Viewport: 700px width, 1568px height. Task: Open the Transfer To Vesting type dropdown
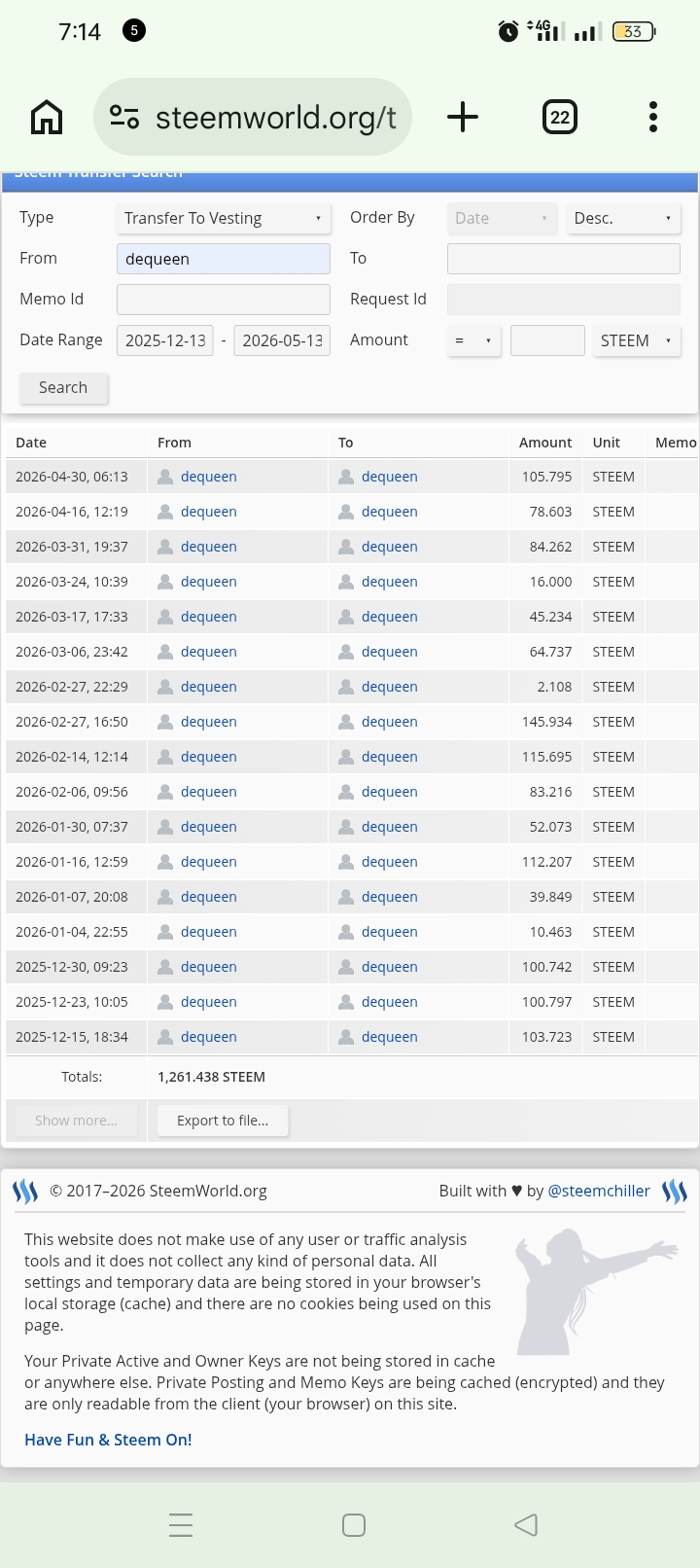coord(224,218)
